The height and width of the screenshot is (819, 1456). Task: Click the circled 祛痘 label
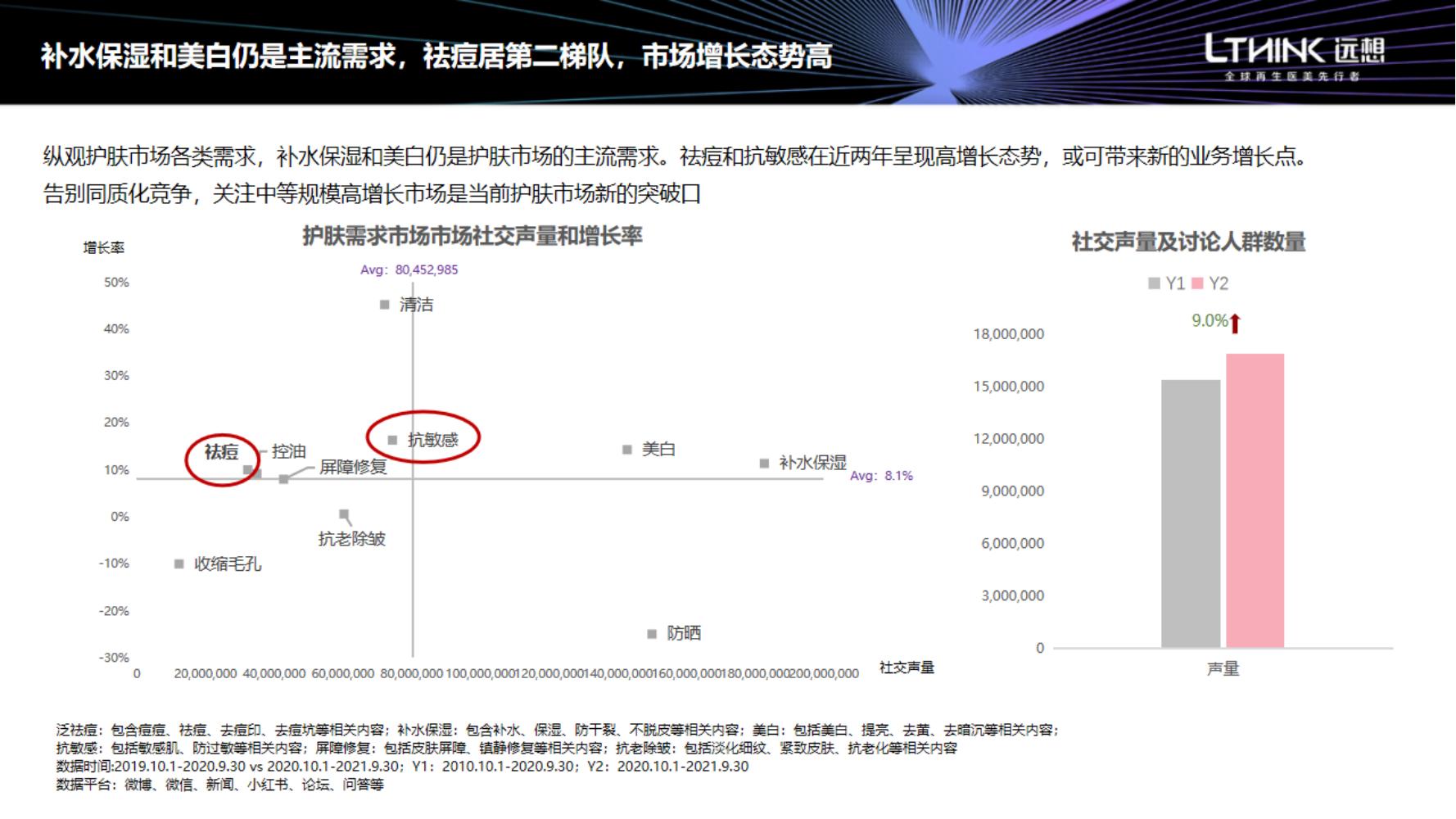tap(221, 451)
